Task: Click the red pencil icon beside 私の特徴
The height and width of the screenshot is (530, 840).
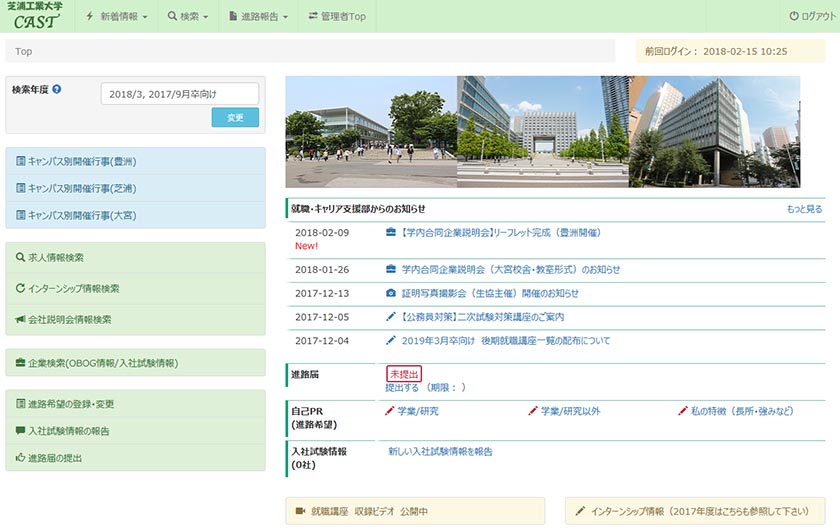Action: 683,411
